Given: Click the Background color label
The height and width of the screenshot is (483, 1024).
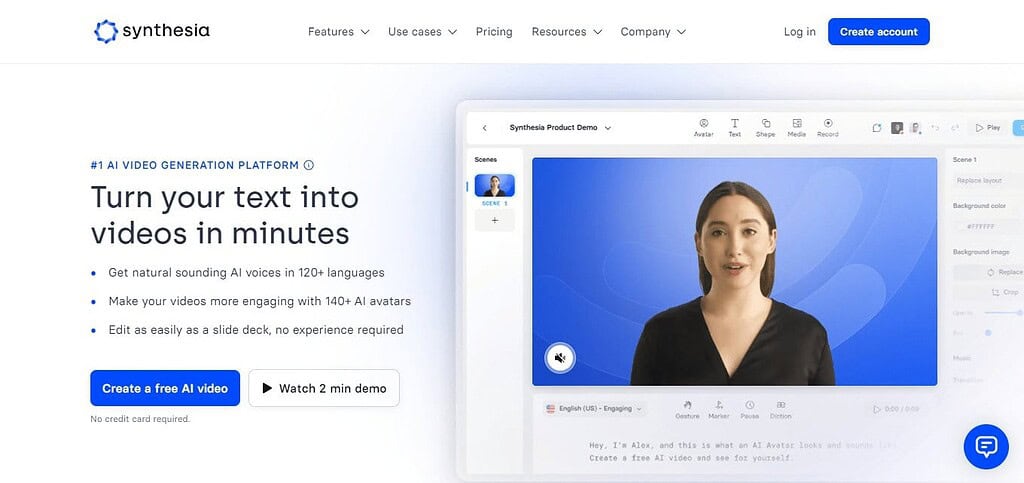Looking at the screenshot, I should pyautogui.click(x=980, y=206).
